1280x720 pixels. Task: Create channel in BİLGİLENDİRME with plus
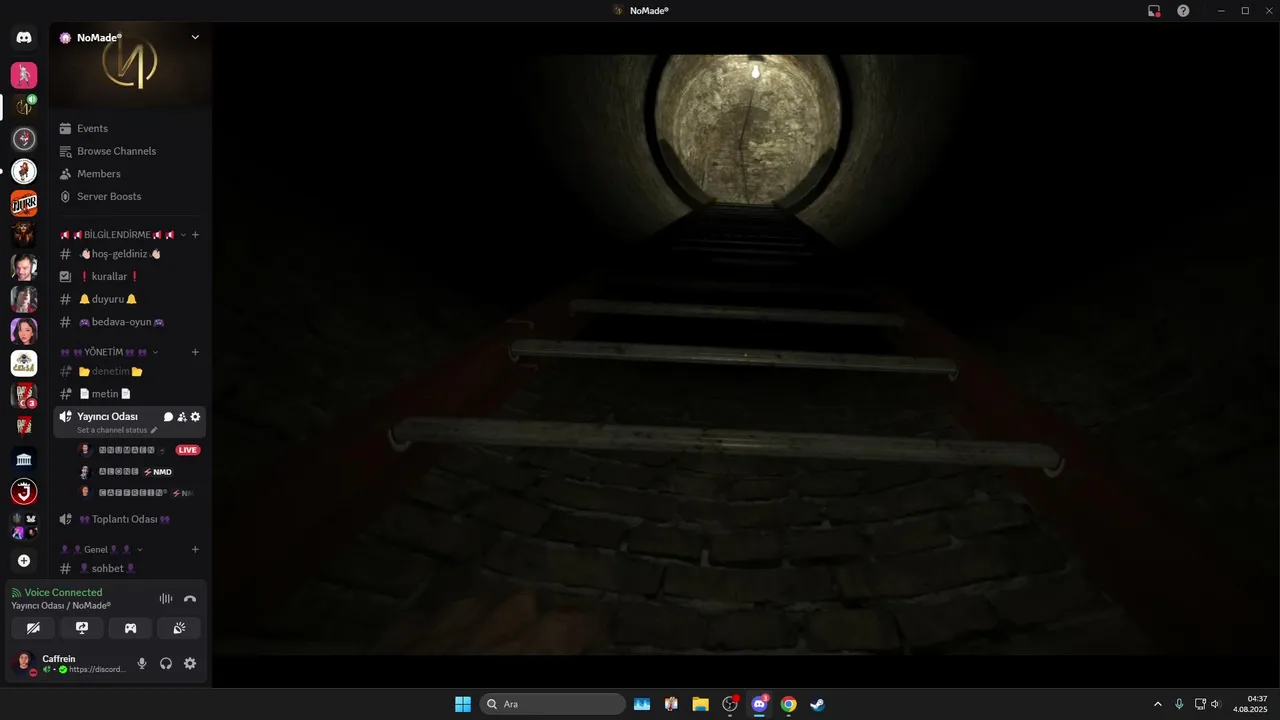[x=195, y=235]
